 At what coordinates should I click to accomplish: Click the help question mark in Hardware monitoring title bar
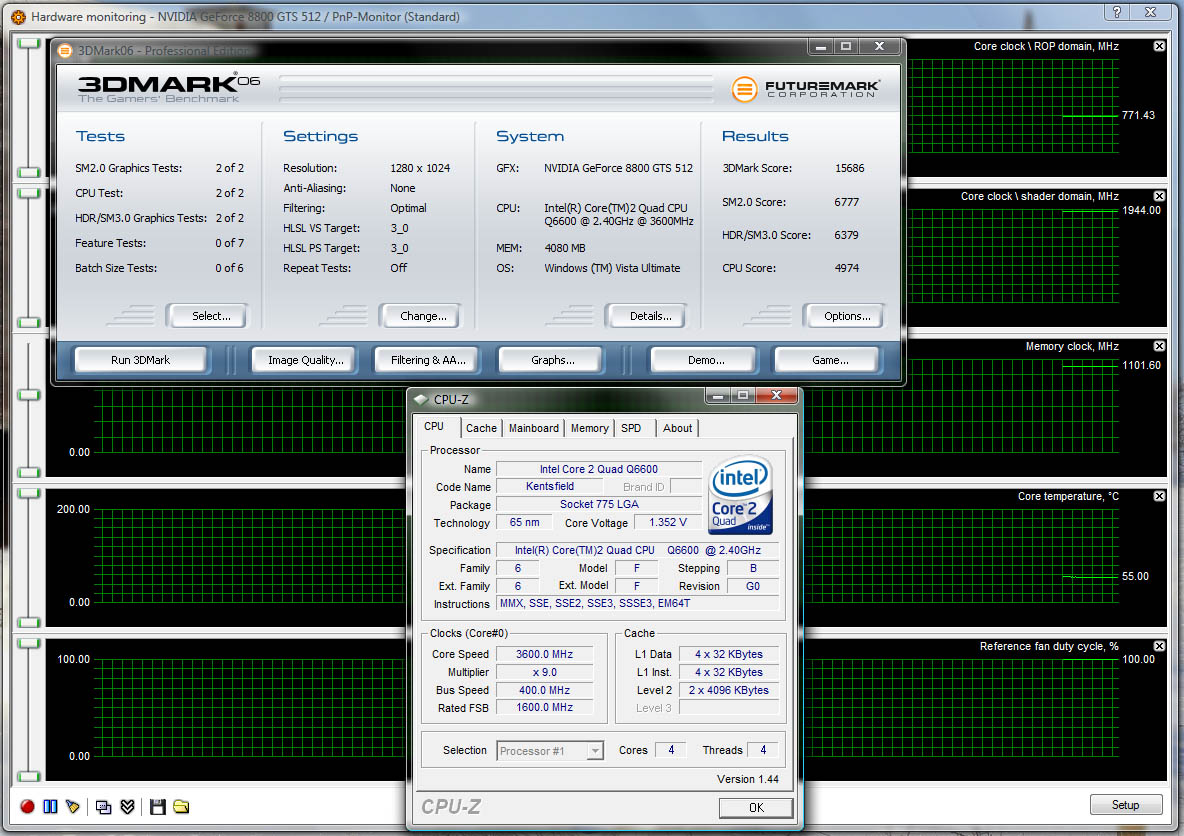(1117, 12)
